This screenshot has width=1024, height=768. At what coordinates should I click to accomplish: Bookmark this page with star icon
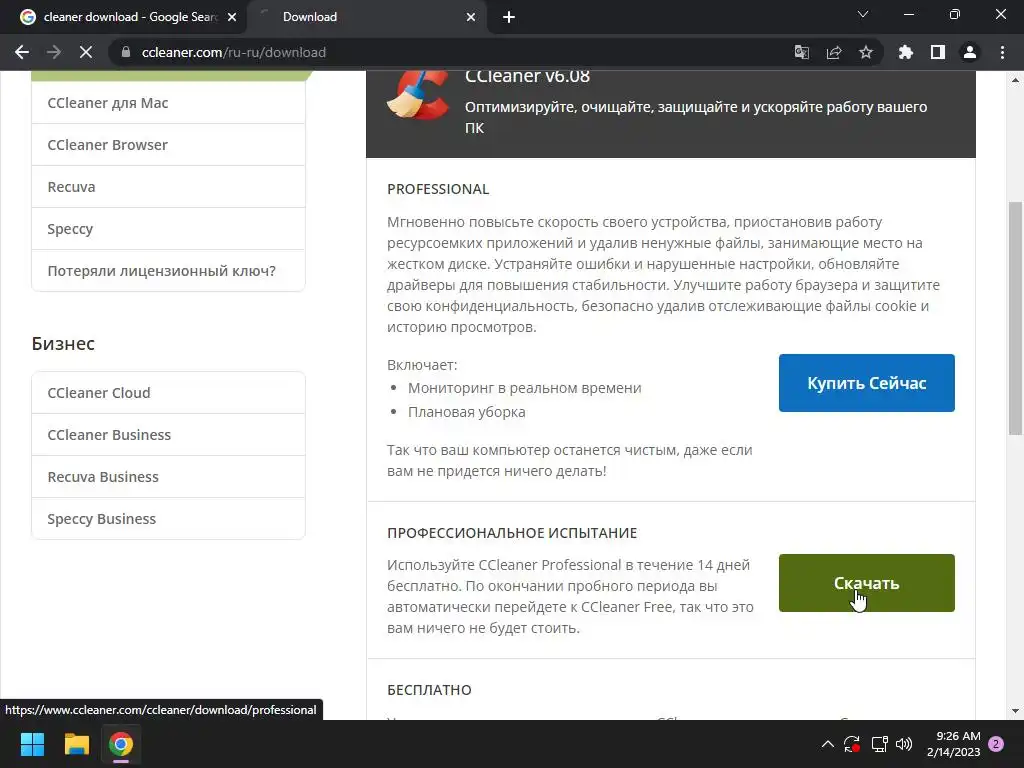tap(866, 52)
